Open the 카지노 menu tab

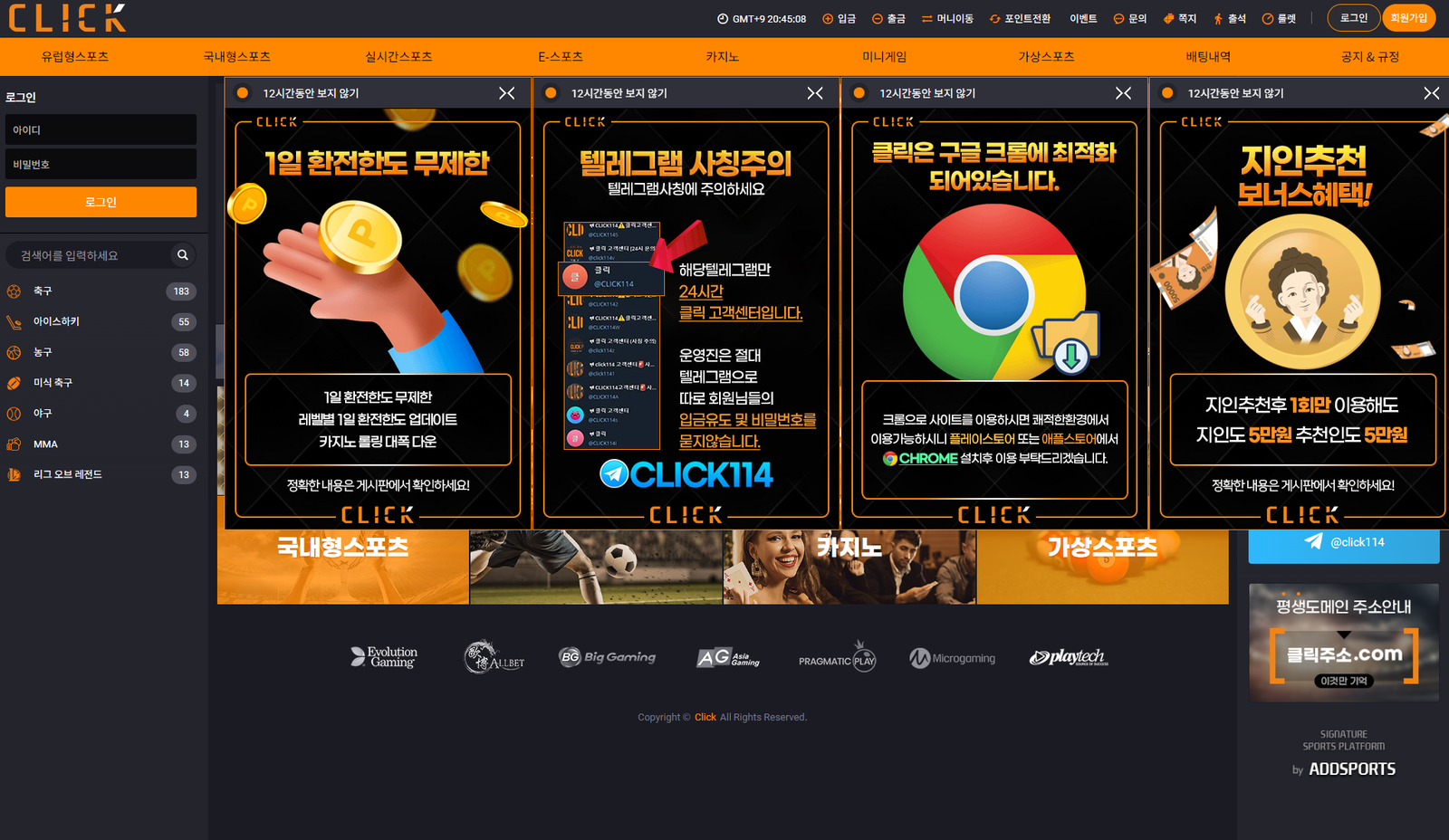[x=722, y=57]
